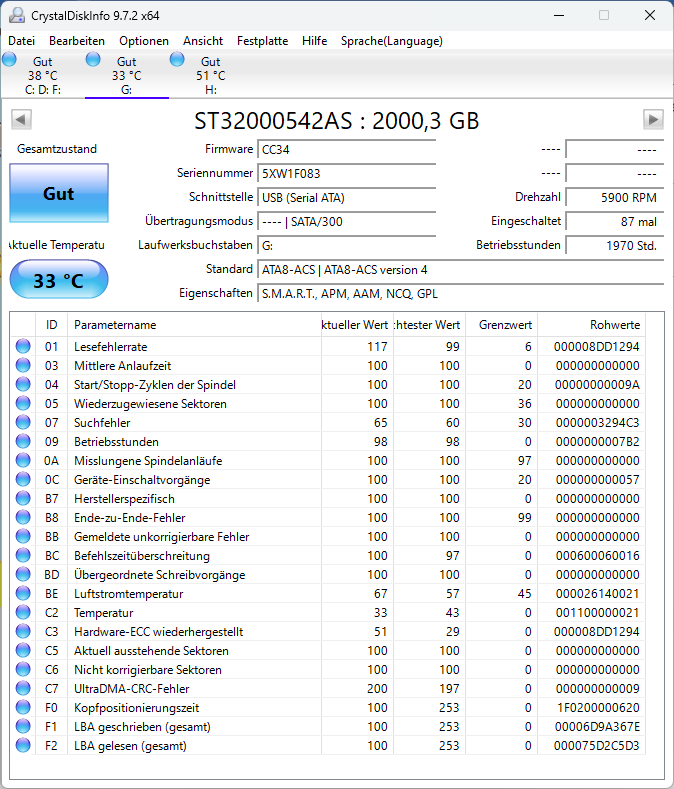Click the Grenzwert column header
This screenshot has width=674, height=789.
[x=501, y=325]
